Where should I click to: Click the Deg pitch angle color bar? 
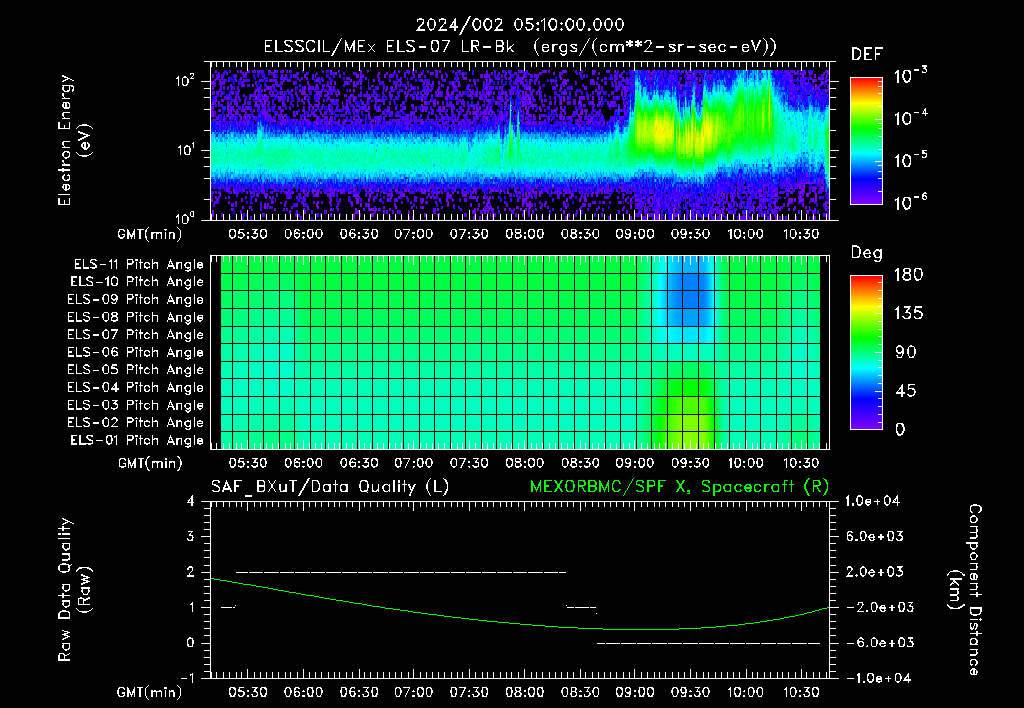coord(866,352)
